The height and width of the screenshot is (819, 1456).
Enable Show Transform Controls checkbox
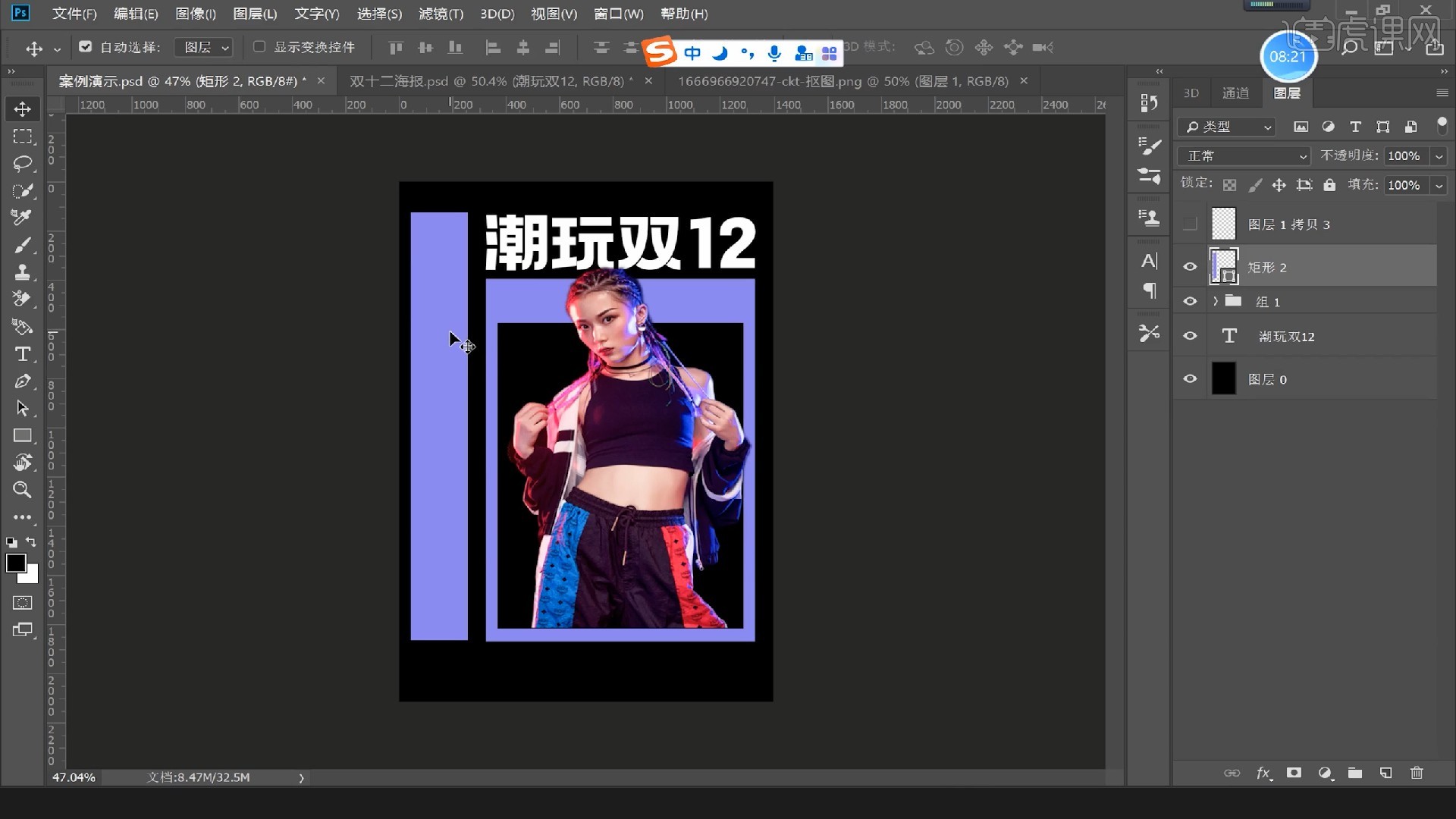click(259, 46)
